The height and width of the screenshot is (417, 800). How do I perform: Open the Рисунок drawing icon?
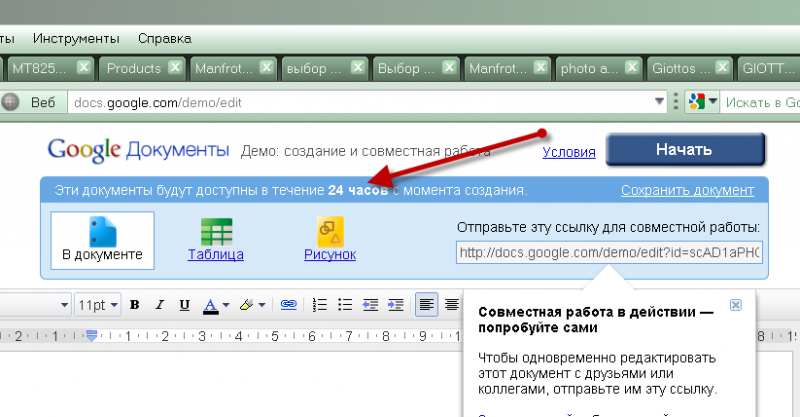pyautogui.click(x=330, y=232)
